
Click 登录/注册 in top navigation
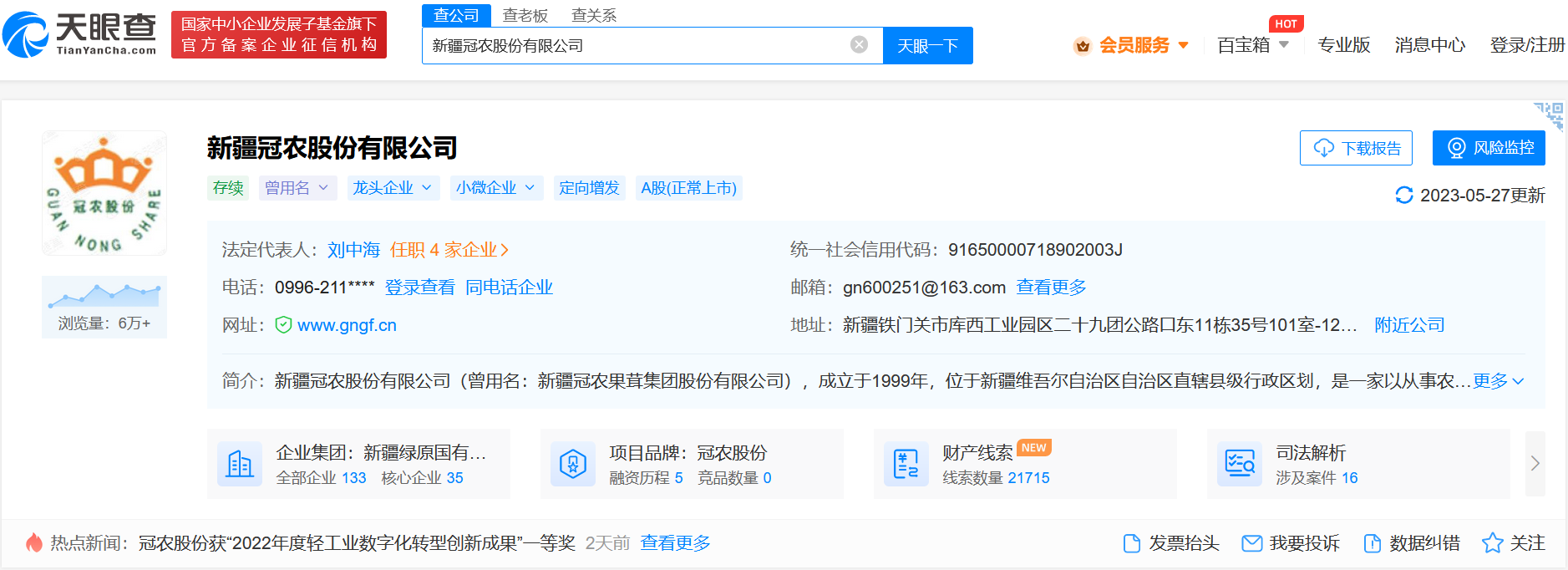[1527, 45]
